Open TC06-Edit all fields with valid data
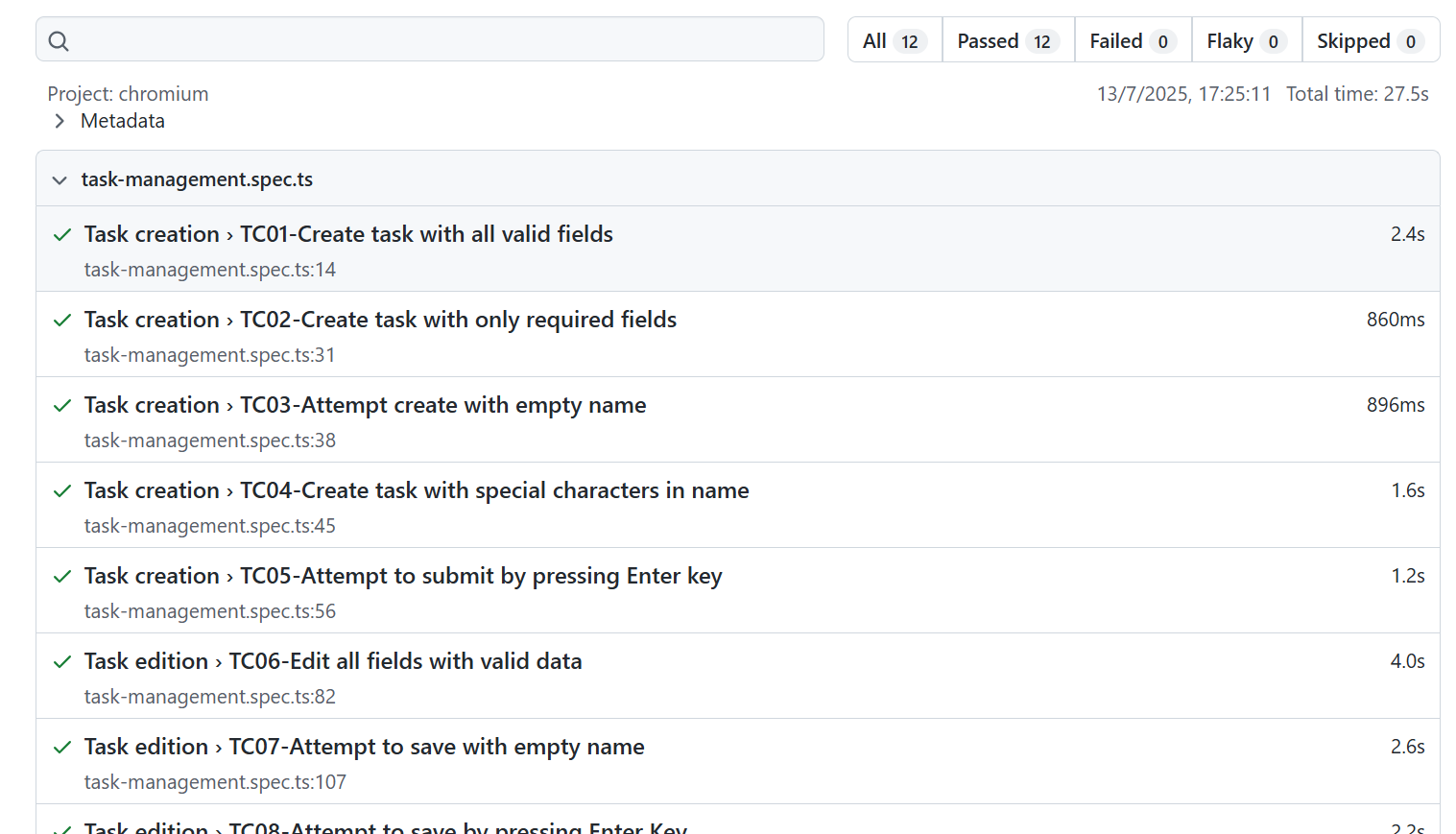Image resolution: width=1456 pixels, height=834 pixels. point(333,661)
